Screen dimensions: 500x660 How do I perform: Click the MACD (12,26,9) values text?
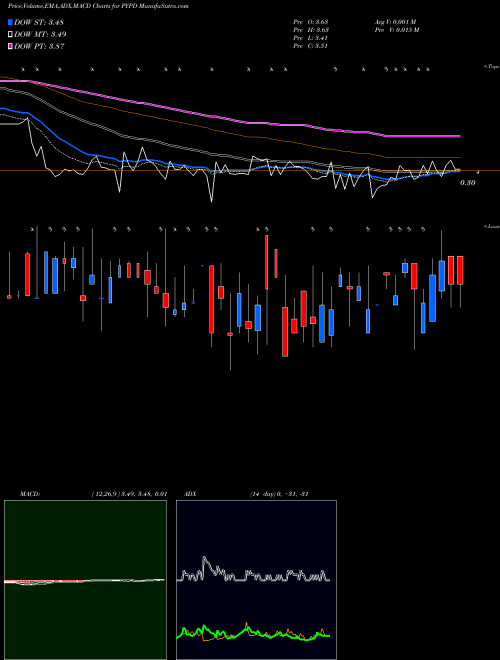point(129,494)
